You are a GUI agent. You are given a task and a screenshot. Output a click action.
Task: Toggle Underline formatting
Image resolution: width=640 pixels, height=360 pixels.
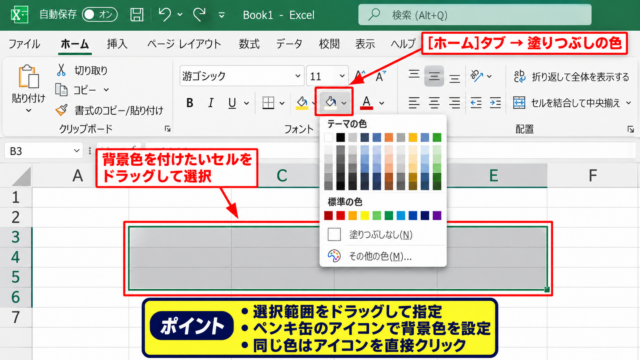click(232, 103)
